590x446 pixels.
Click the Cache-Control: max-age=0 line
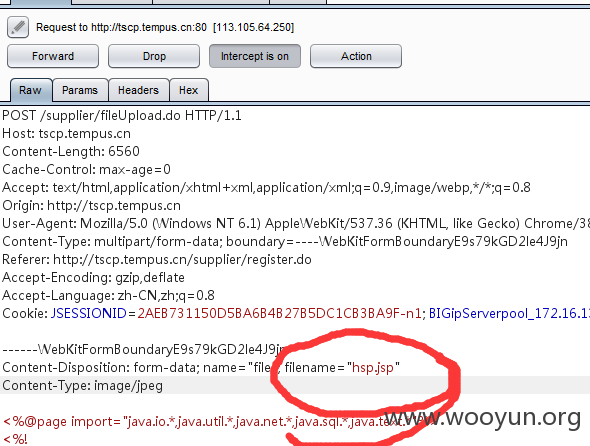tap(87, 169)
